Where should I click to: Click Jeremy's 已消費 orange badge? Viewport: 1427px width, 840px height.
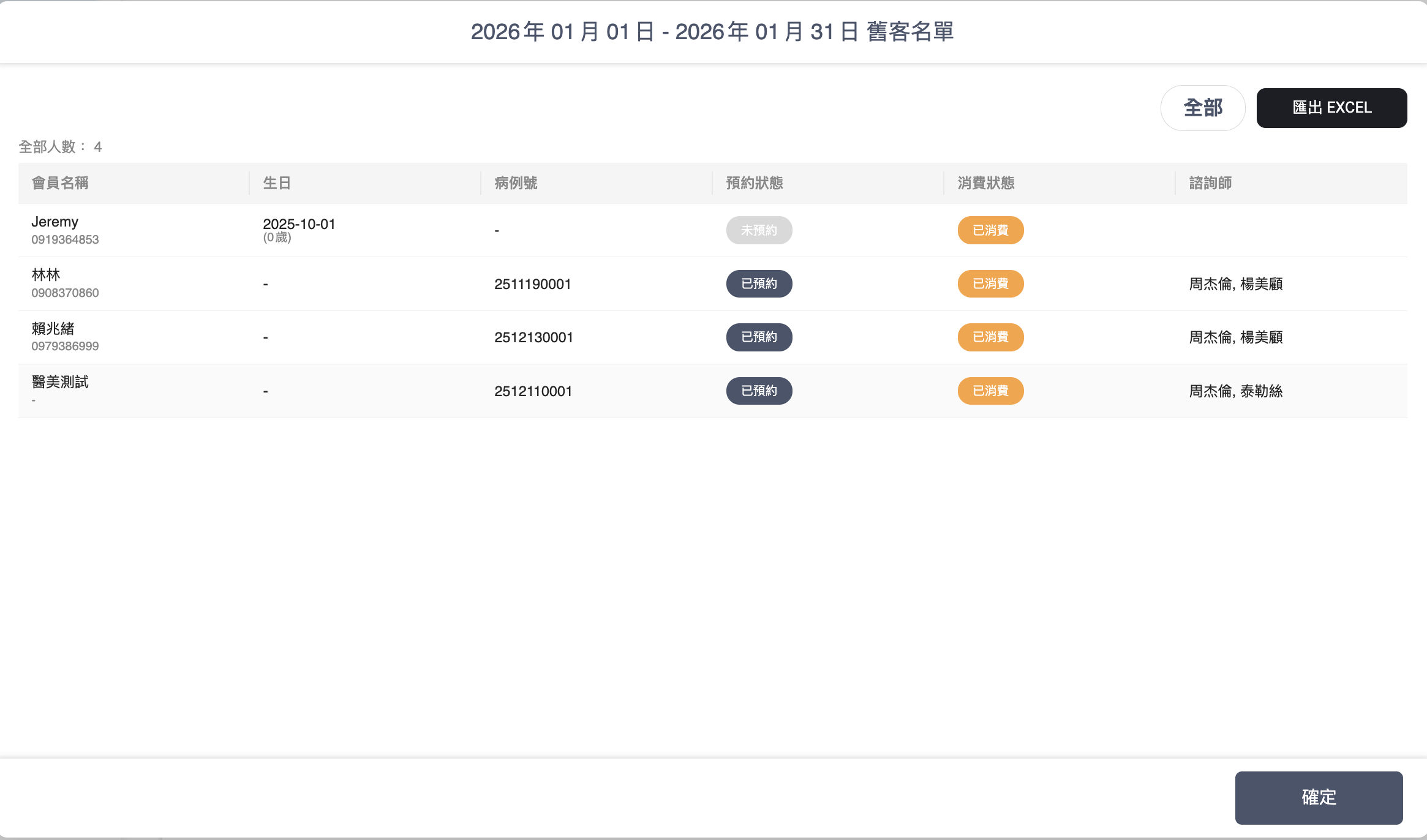pyautogui.click(x=990, y=230)
